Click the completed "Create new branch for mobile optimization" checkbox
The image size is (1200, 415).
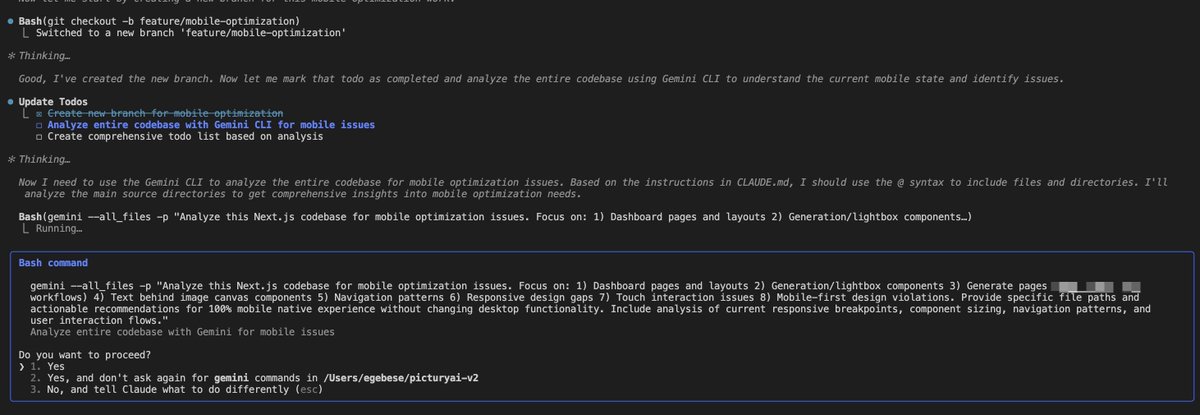39,113
